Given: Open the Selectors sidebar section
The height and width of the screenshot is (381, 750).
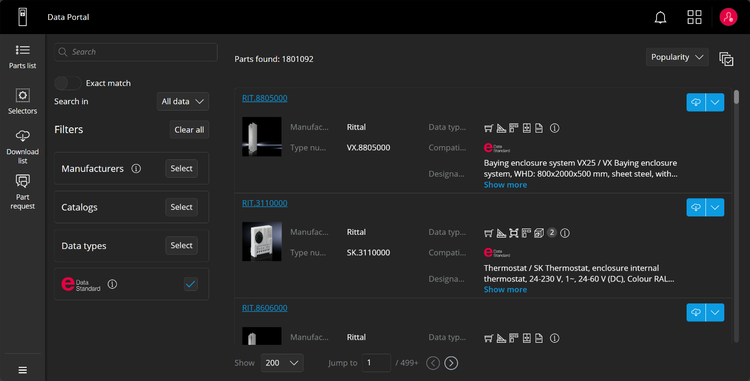Looking at the screenshot, I should point(22,101).
